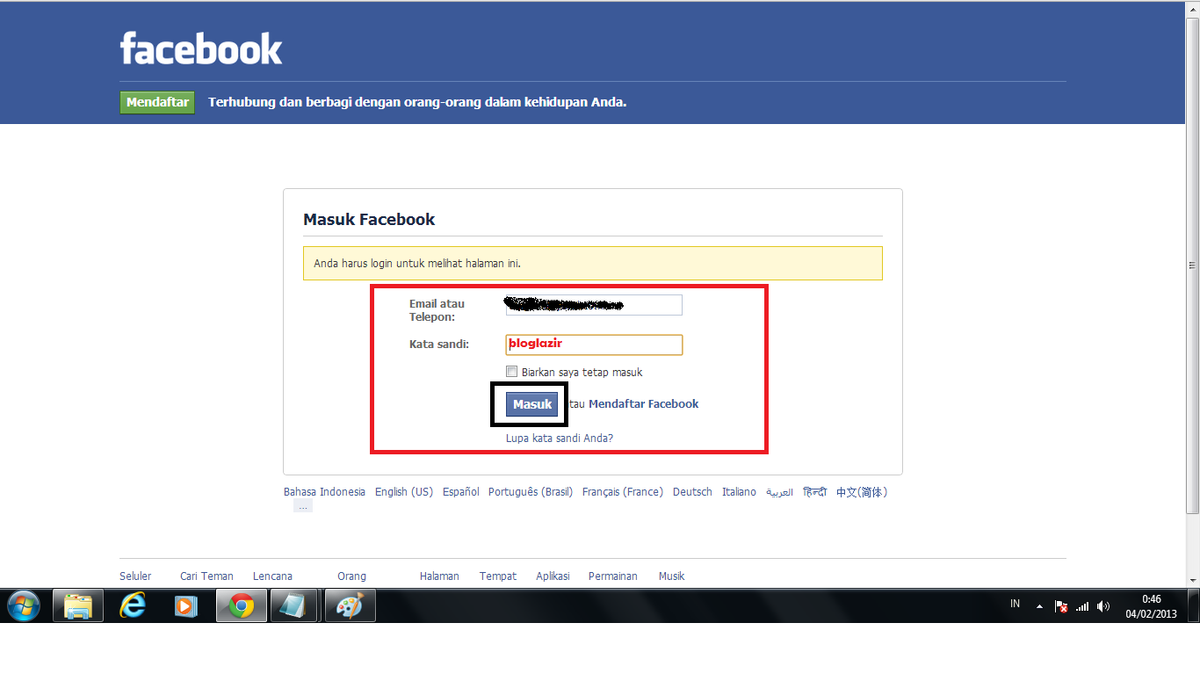Click the scrollbar down arrow
The height and width of the screenshot is (675, 1200).
1192,580
